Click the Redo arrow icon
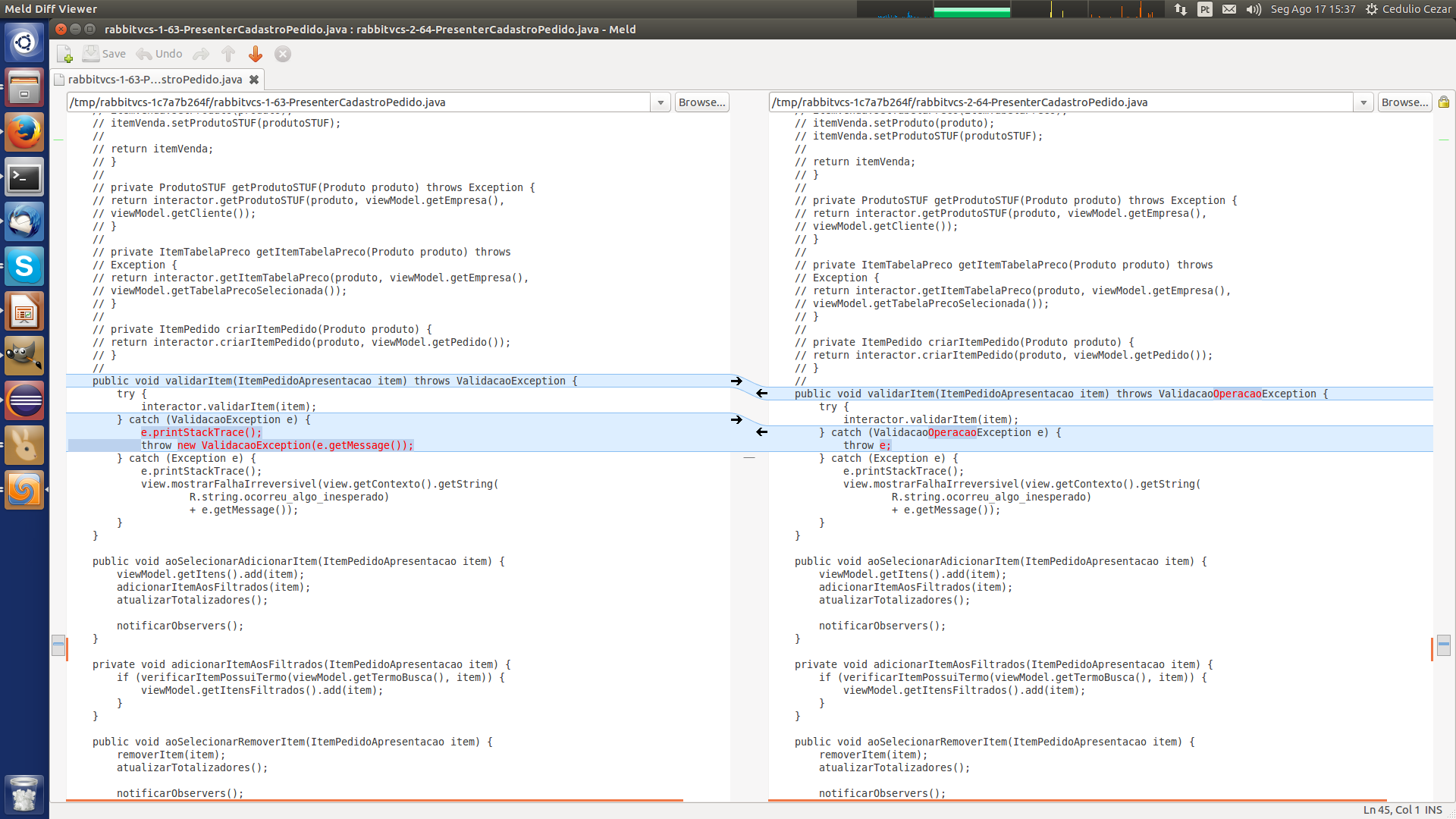The height and width of the screenshot is (819, 1456). (200, 54)
